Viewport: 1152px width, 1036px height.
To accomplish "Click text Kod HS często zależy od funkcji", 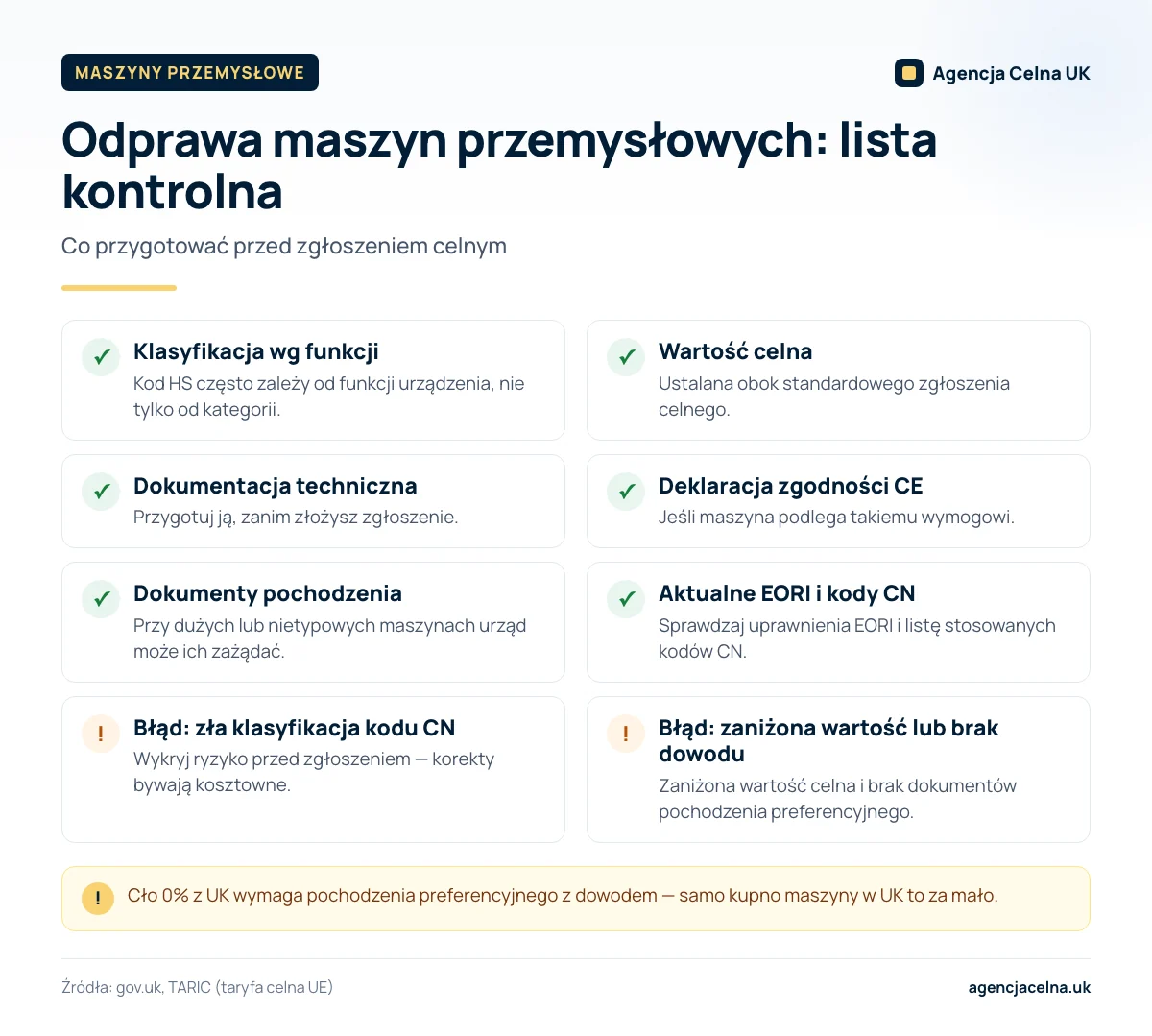I will 329,397.
